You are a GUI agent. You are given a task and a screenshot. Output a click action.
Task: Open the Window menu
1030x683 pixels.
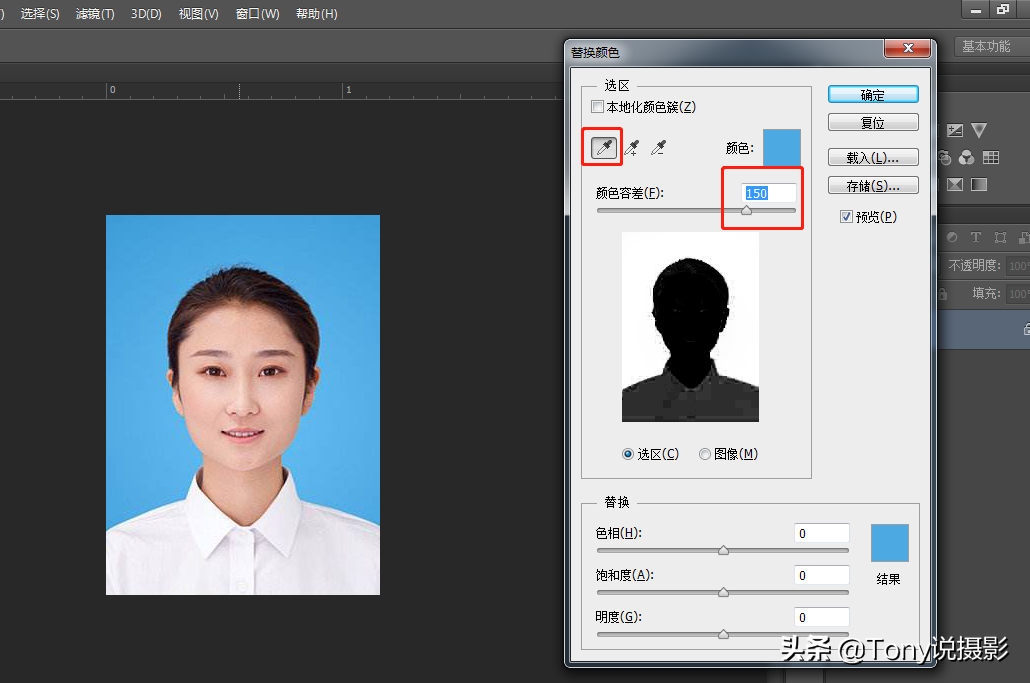coord(258,14)
